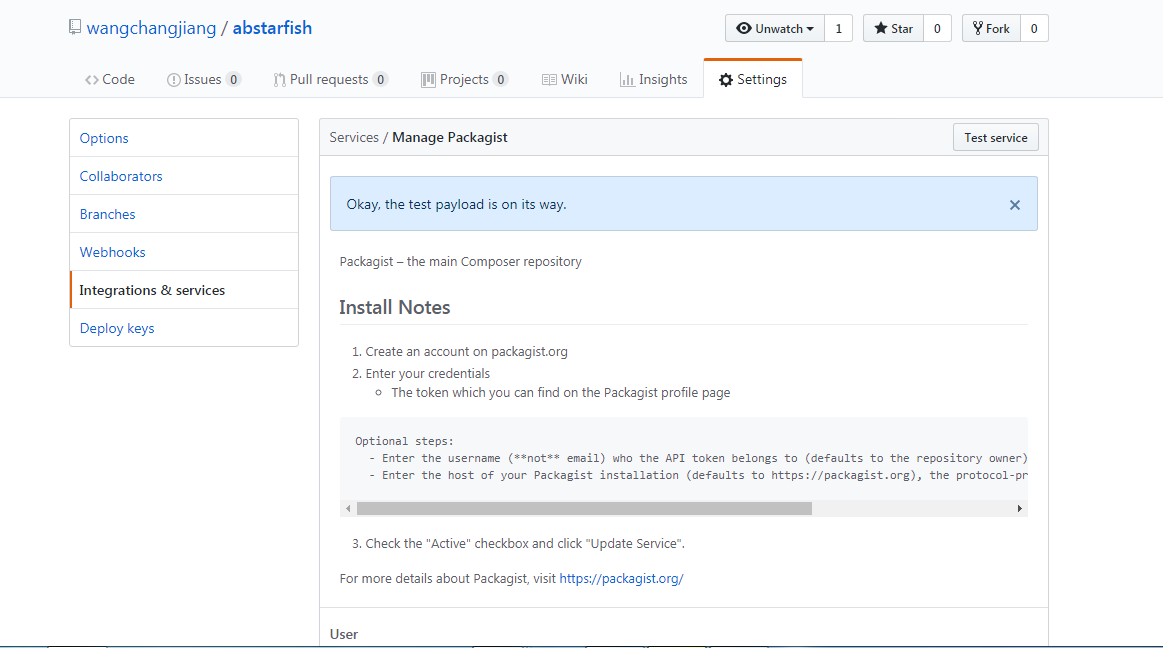Go to the Wiki tab
Image resolution: width=1163 pixels, height=648 pixels.
[x=564, y=79]
